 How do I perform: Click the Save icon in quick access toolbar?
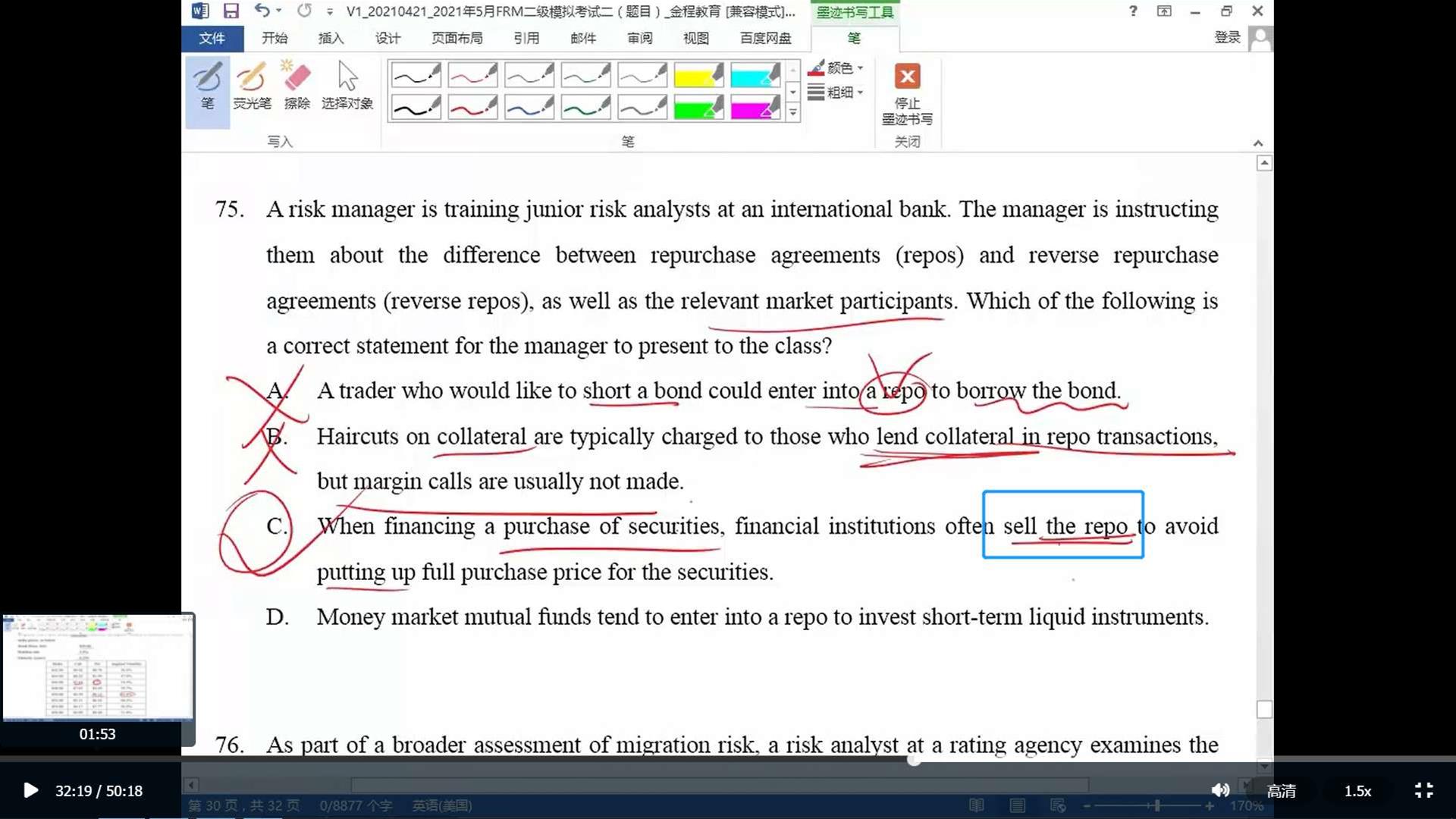click(x=231, y=11)
